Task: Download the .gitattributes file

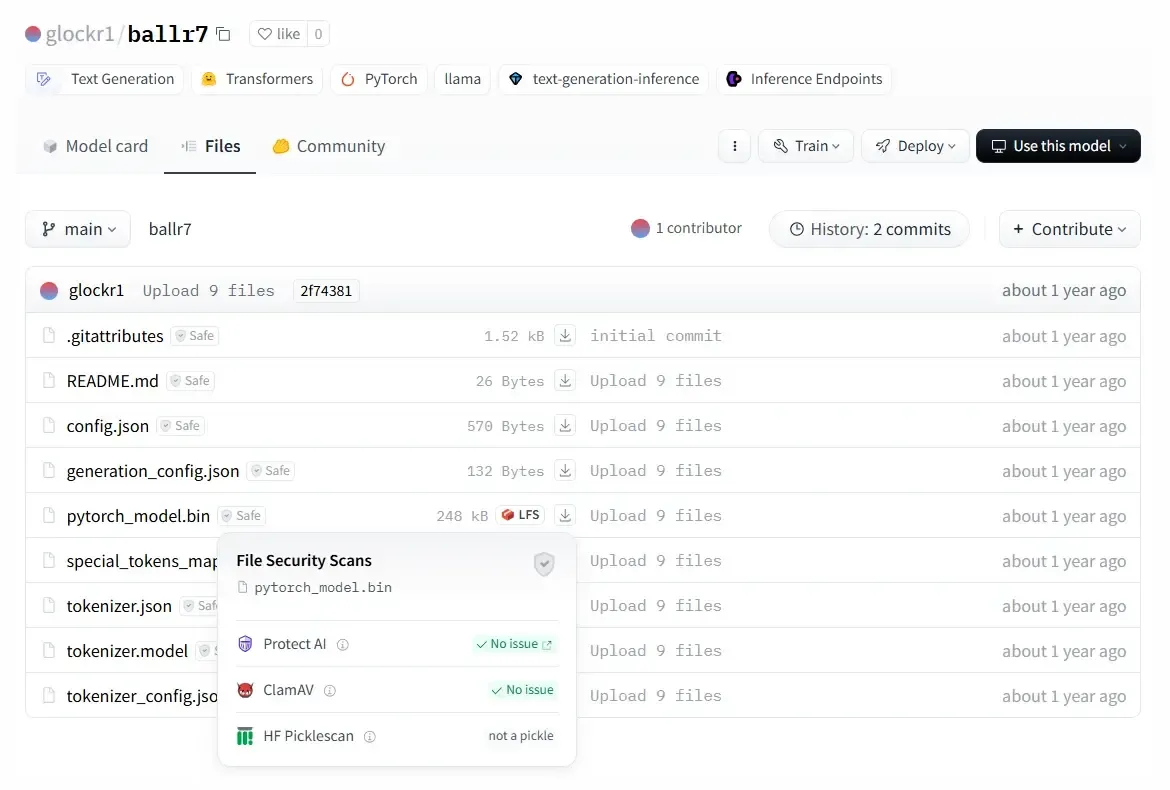Action: pyautogui.click(x=565, y=336)
